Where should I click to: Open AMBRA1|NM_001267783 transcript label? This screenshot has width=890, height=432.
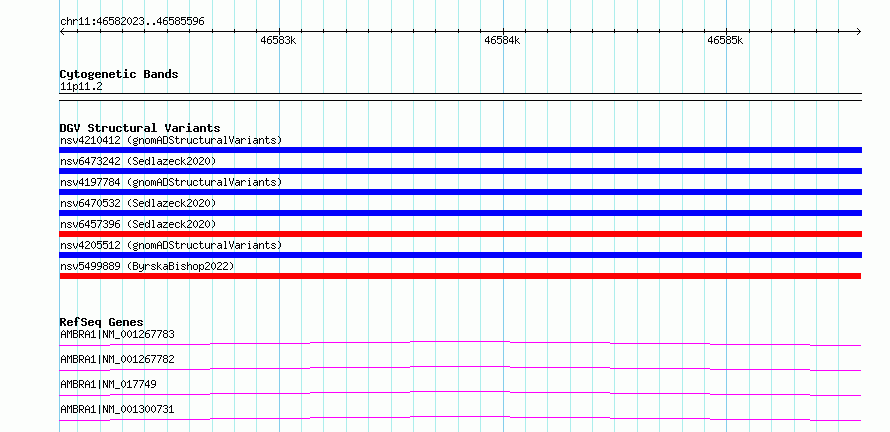[x=117, y=334]
